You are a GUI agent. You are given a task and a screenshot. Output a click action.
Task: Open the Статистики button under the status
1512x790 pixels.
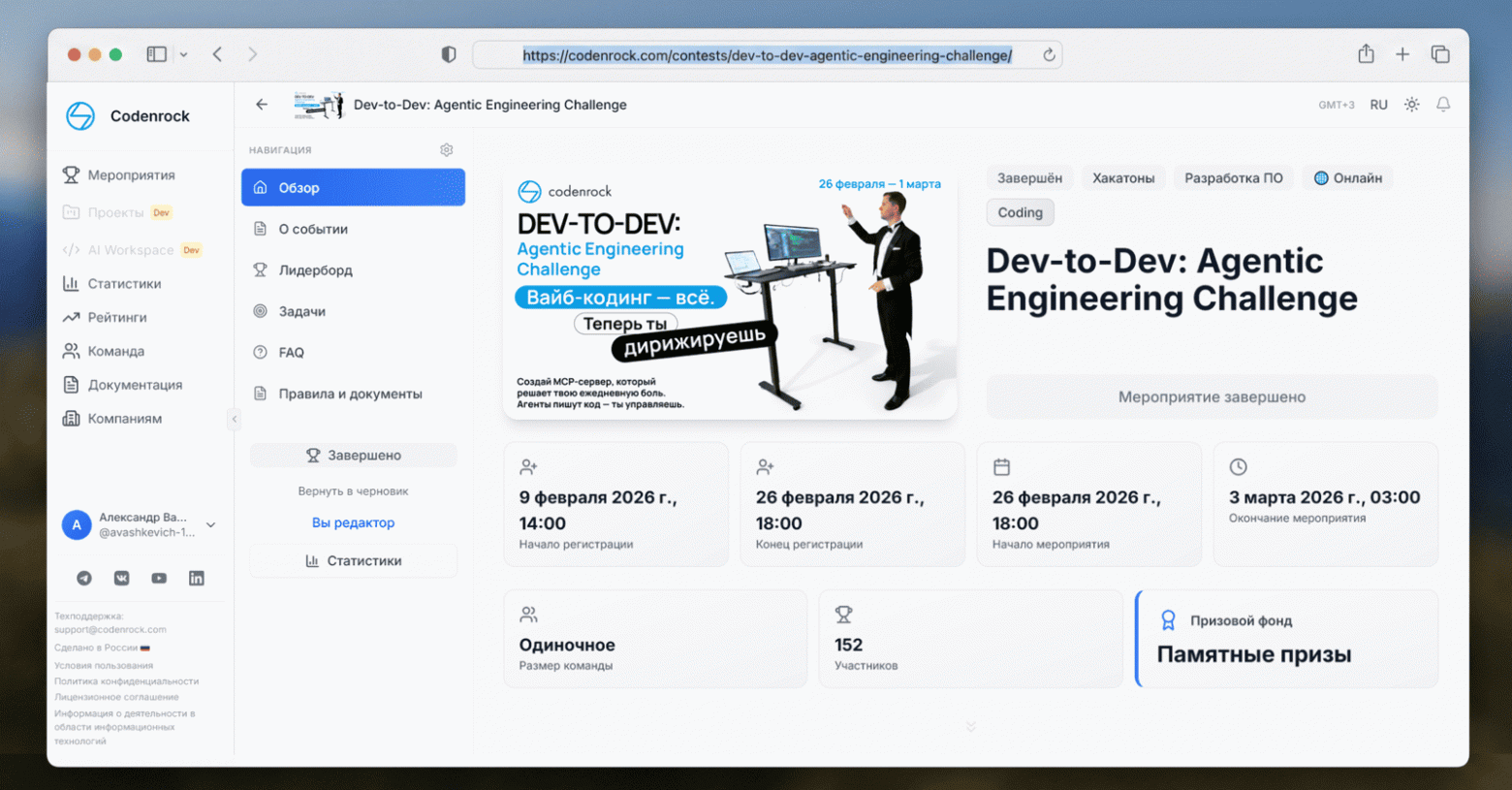click(x=353, y=561)
